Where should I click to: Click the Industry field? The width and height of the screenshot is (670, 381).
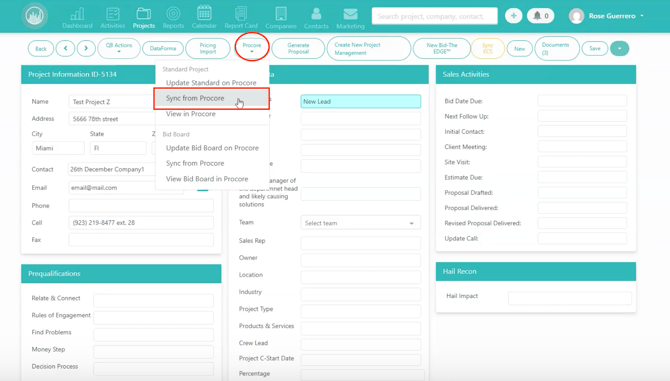(x=360, y=294)
